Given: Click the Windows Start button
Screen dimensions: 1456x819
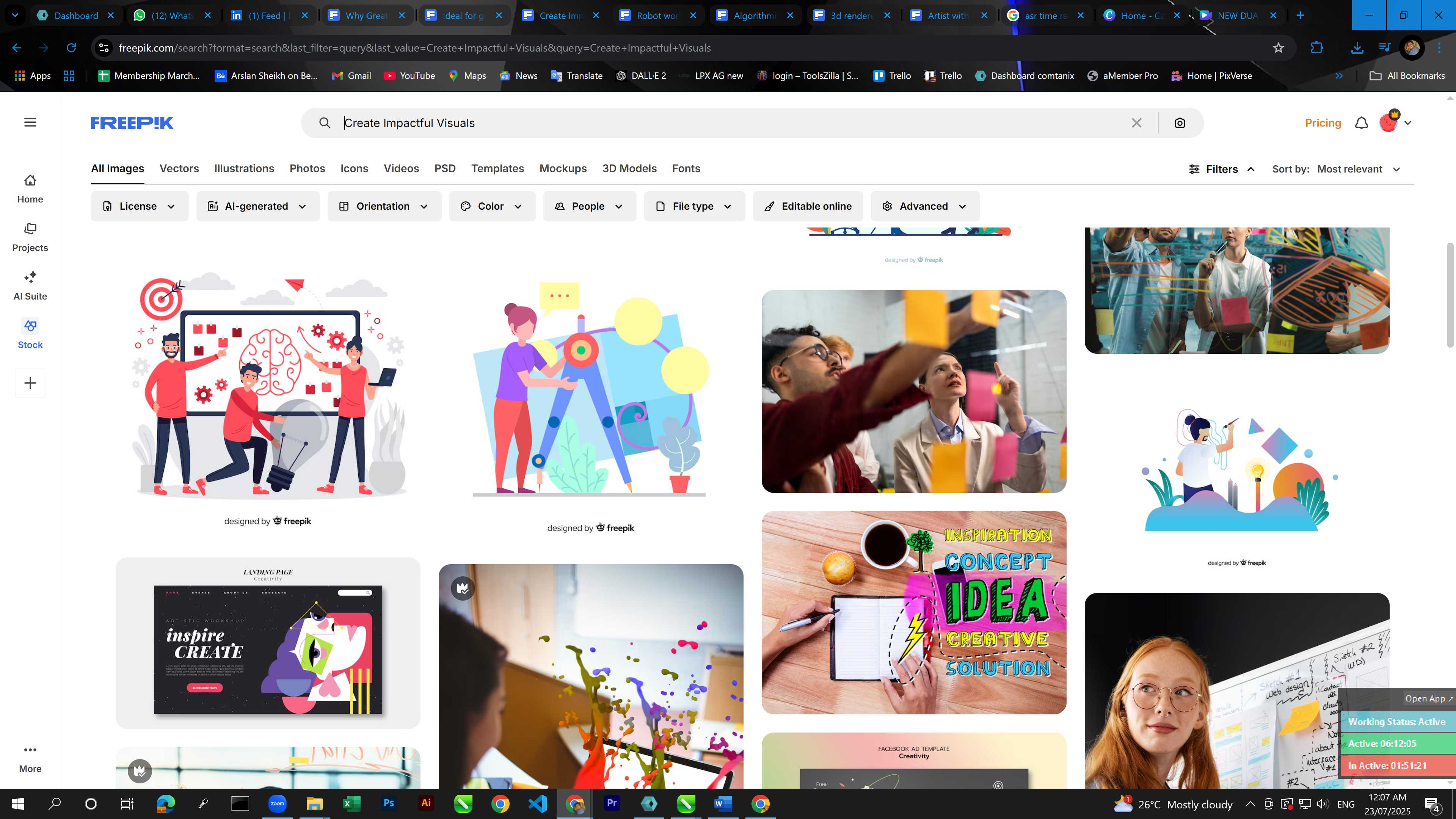Looking at the screenshot, I should 17,803.
